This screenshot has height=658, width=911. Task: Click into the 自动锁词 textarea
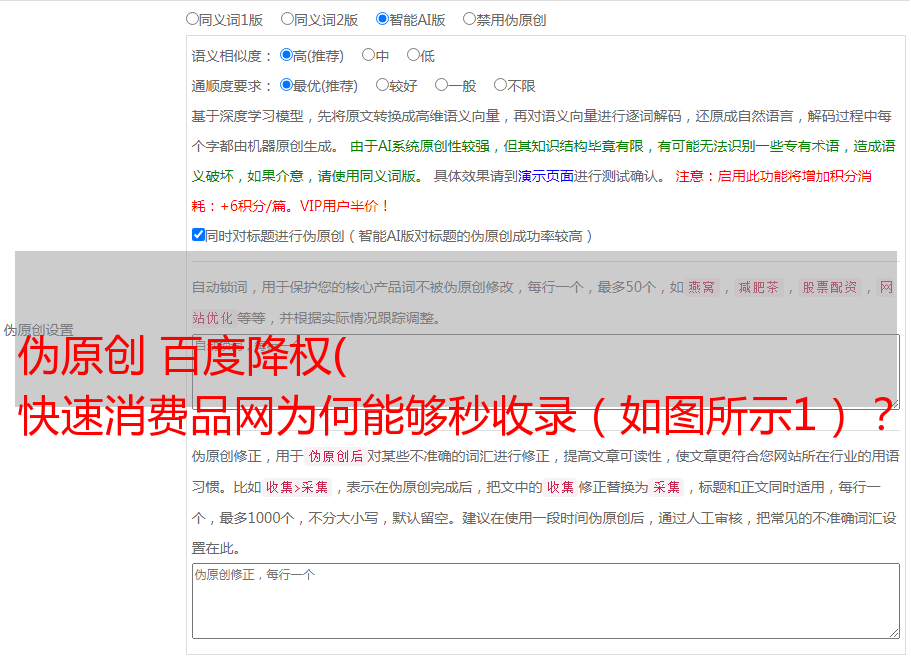point(546,372)
